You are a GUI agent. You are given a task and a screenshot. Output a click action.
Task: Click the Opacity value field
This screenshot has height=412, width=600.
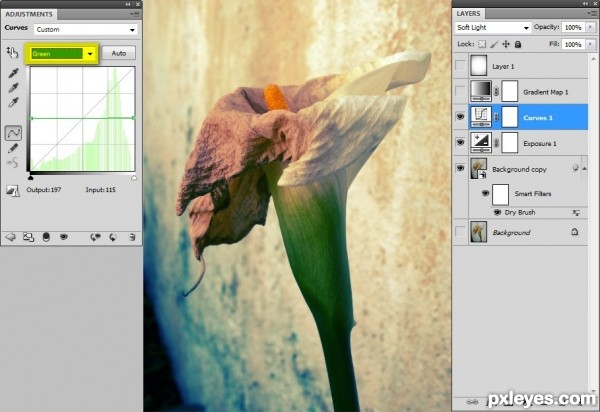[573, 27]
